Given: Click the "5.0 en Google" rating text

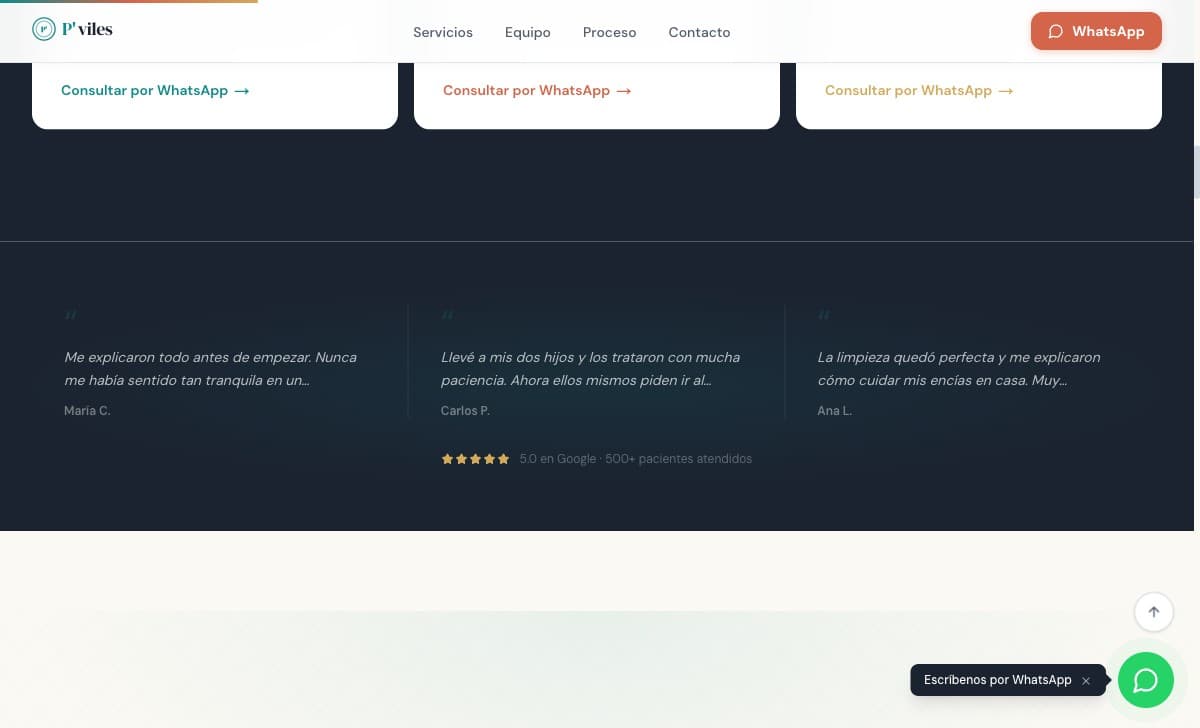Looking at the screenshot, I should coord(557,459).
